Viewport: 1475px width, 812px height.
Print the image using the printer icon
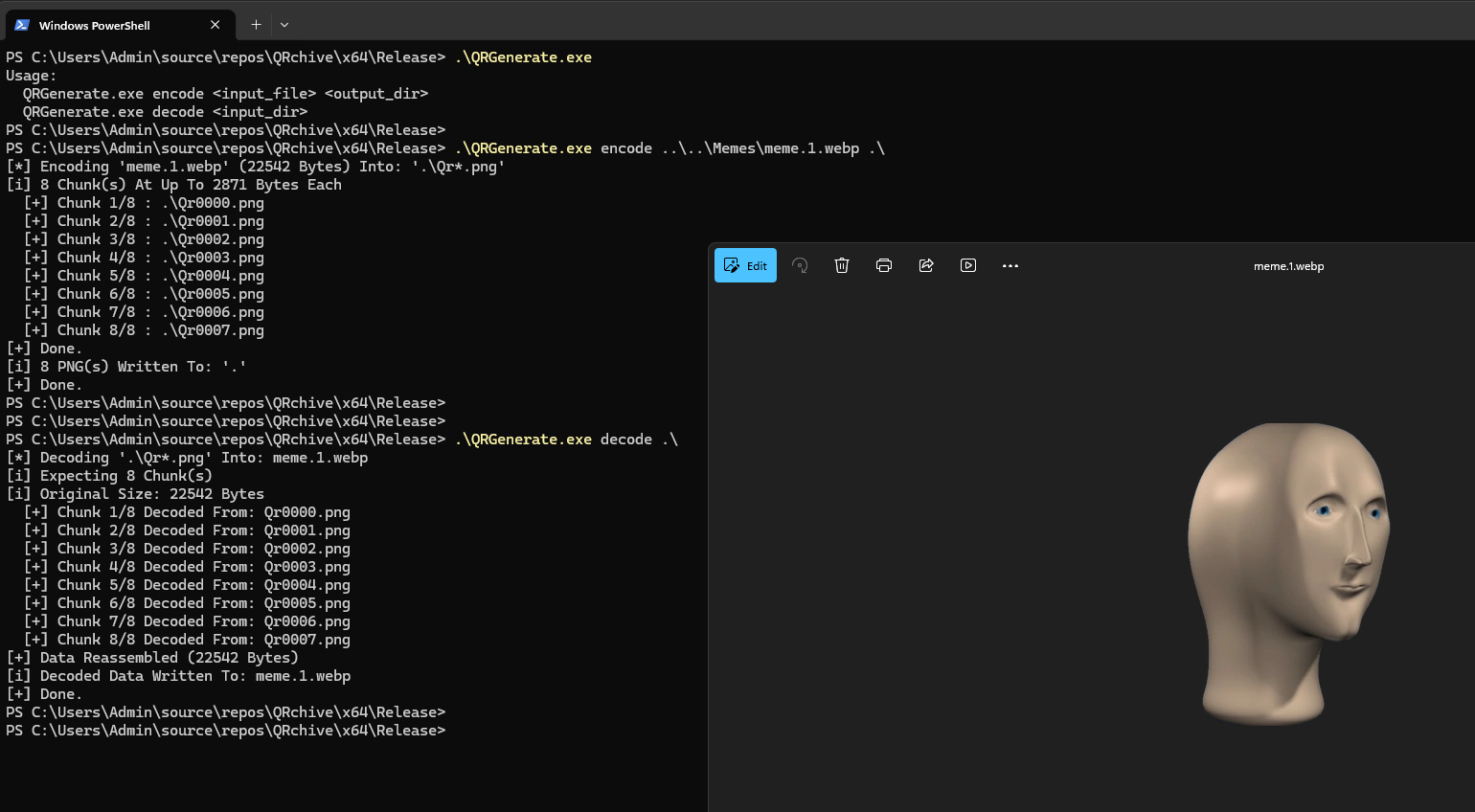pos(884,266)
